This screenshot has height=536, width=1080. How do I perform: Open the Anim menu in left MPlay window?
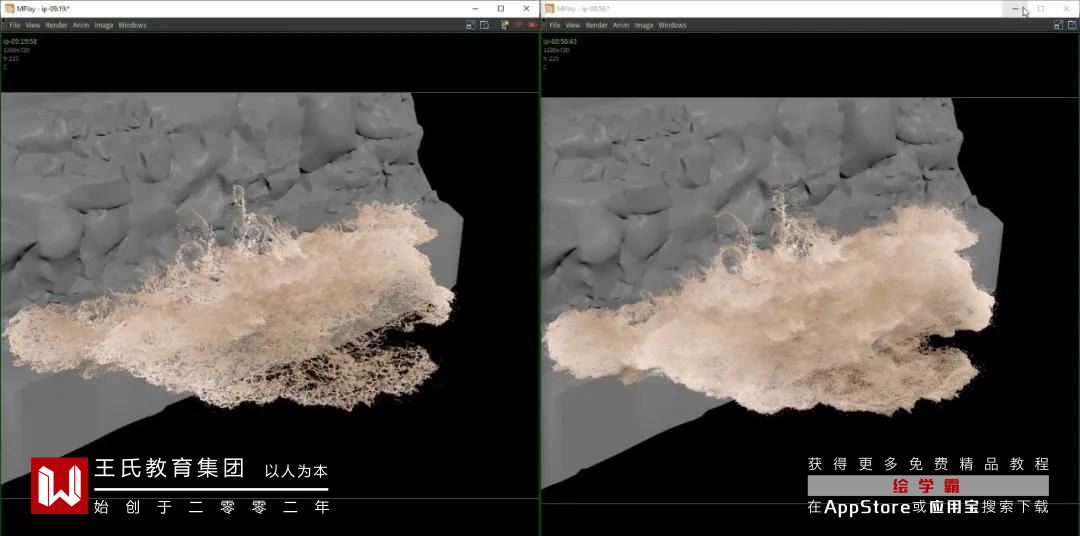(81, 25)
